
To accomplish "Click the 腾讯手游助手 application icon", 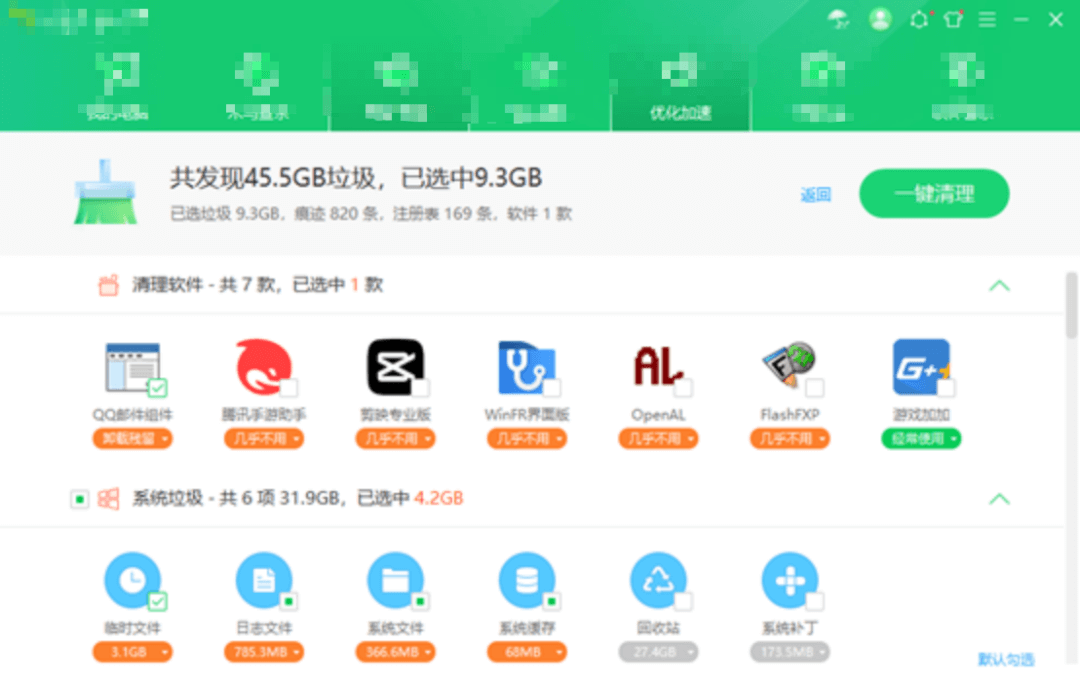I will (263, 368).
